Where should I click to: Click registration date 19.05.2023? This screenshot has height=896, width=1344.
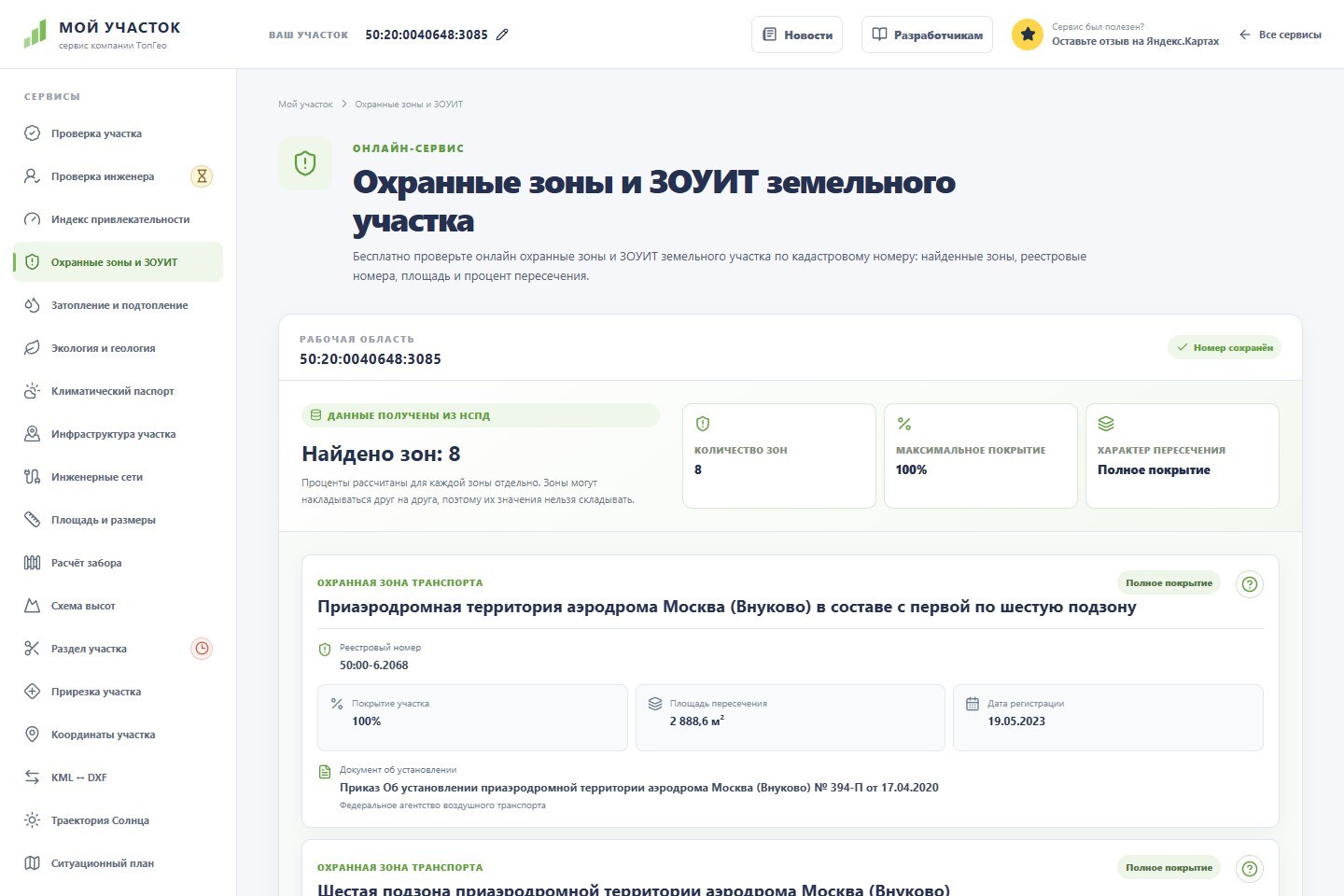click(1016, 721)
